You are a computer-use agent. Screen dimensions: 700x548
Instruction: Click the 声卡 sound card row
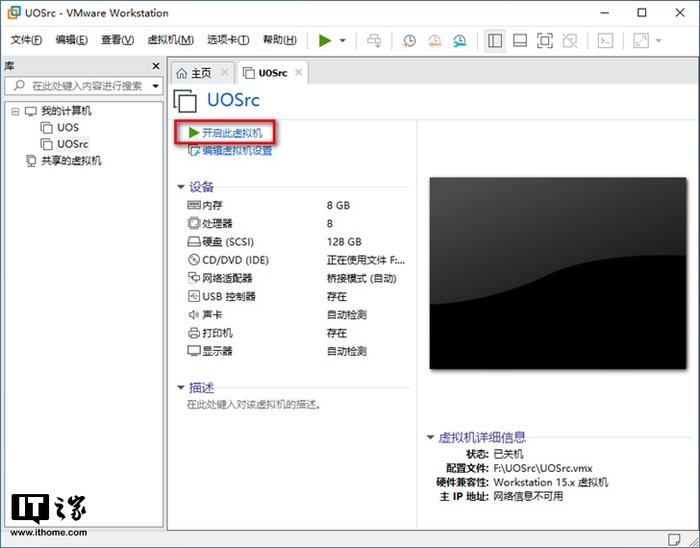[x=296, y=315]
